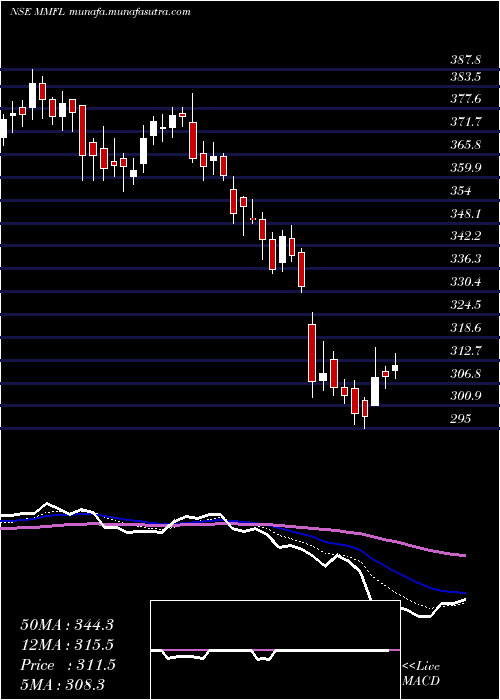Click the 336.3 price level label
The height and width of the screenshot is (700, 500).
464,259
